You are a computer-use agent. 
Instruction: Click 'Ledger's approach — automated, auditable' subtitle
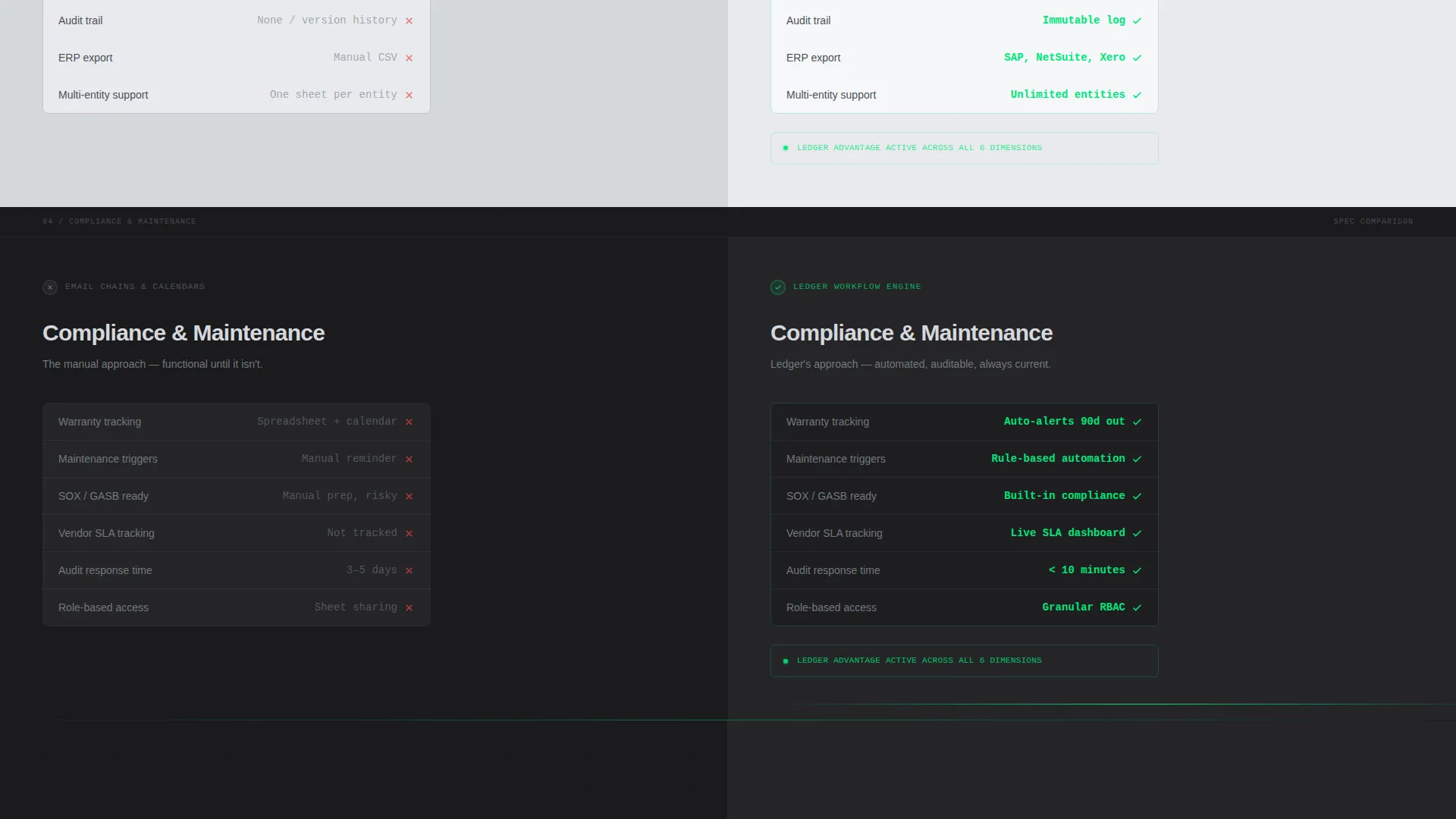point(911,364)
